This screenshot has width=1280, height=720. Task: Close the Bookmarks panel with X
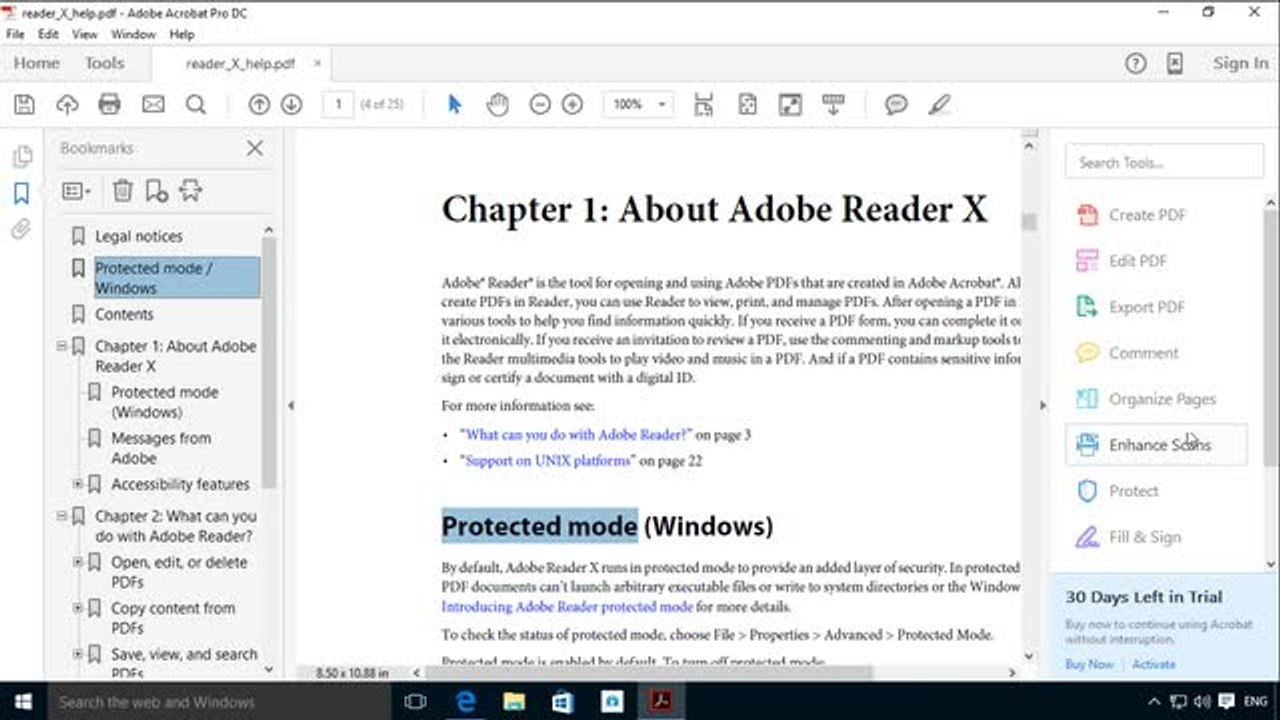tap(255, 148)
